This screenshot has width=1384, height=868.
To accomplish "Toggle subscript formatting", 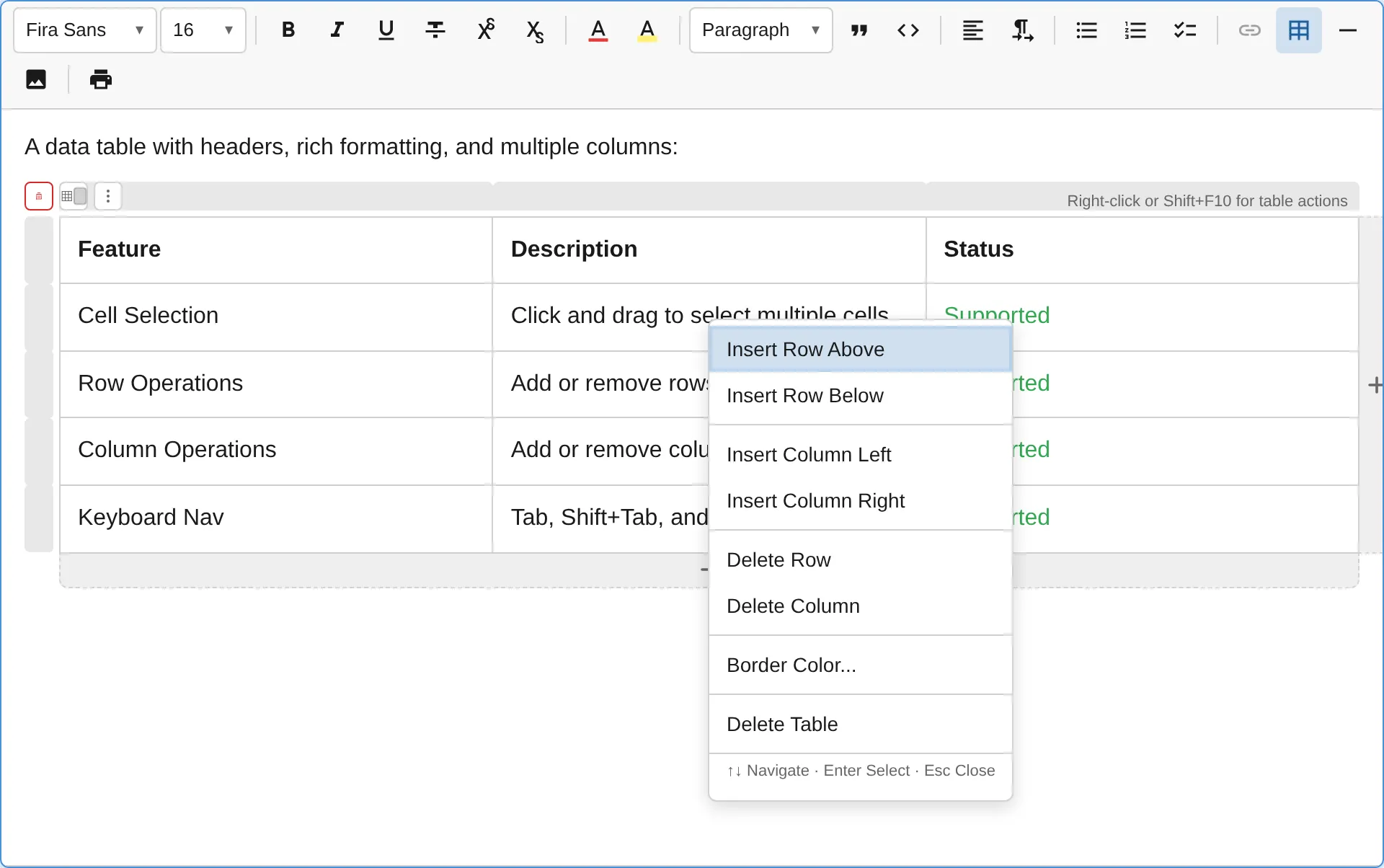I will pos(534,30).
